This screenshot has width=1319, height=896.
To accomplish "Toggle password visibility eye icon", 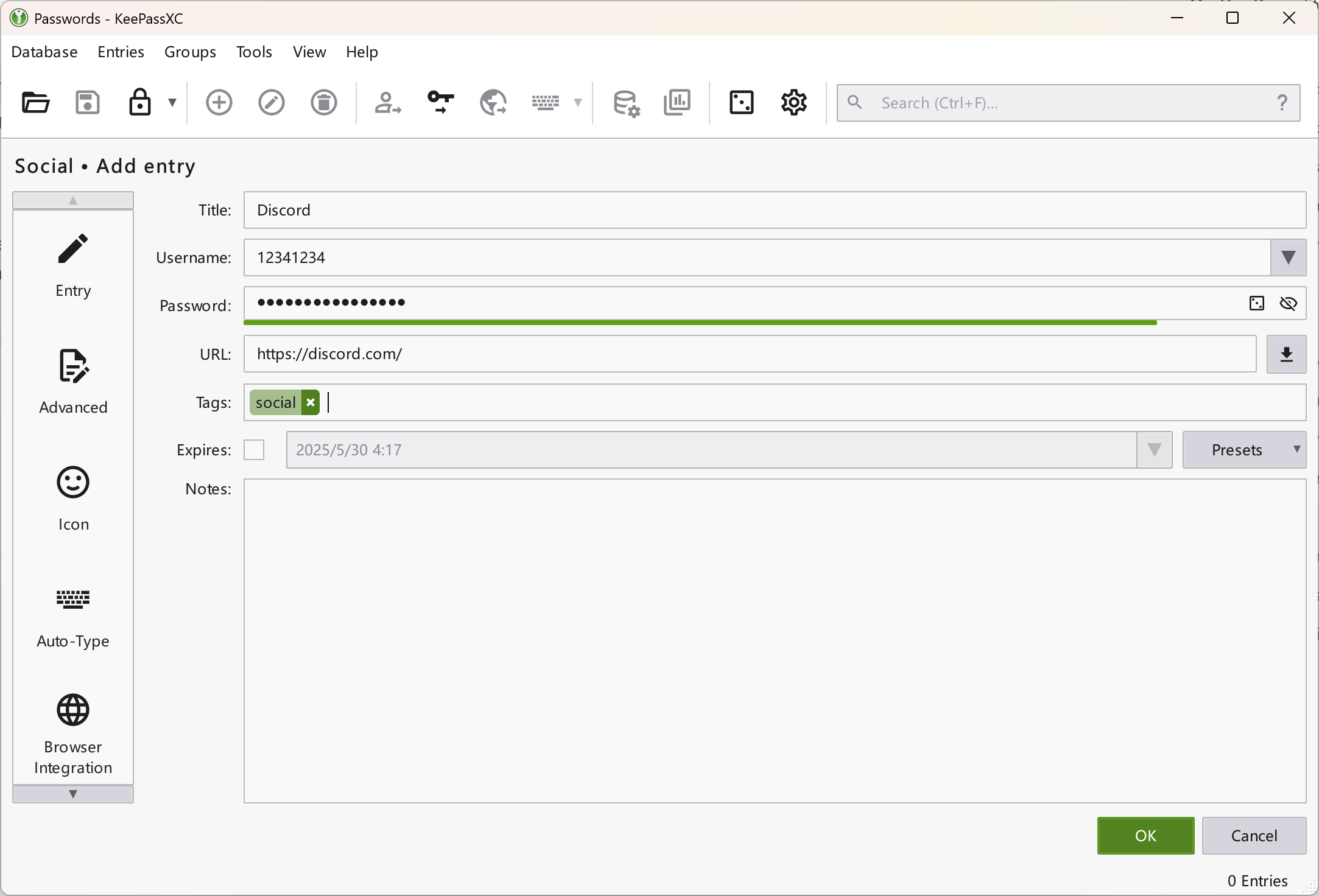I will click(1289, 303).
